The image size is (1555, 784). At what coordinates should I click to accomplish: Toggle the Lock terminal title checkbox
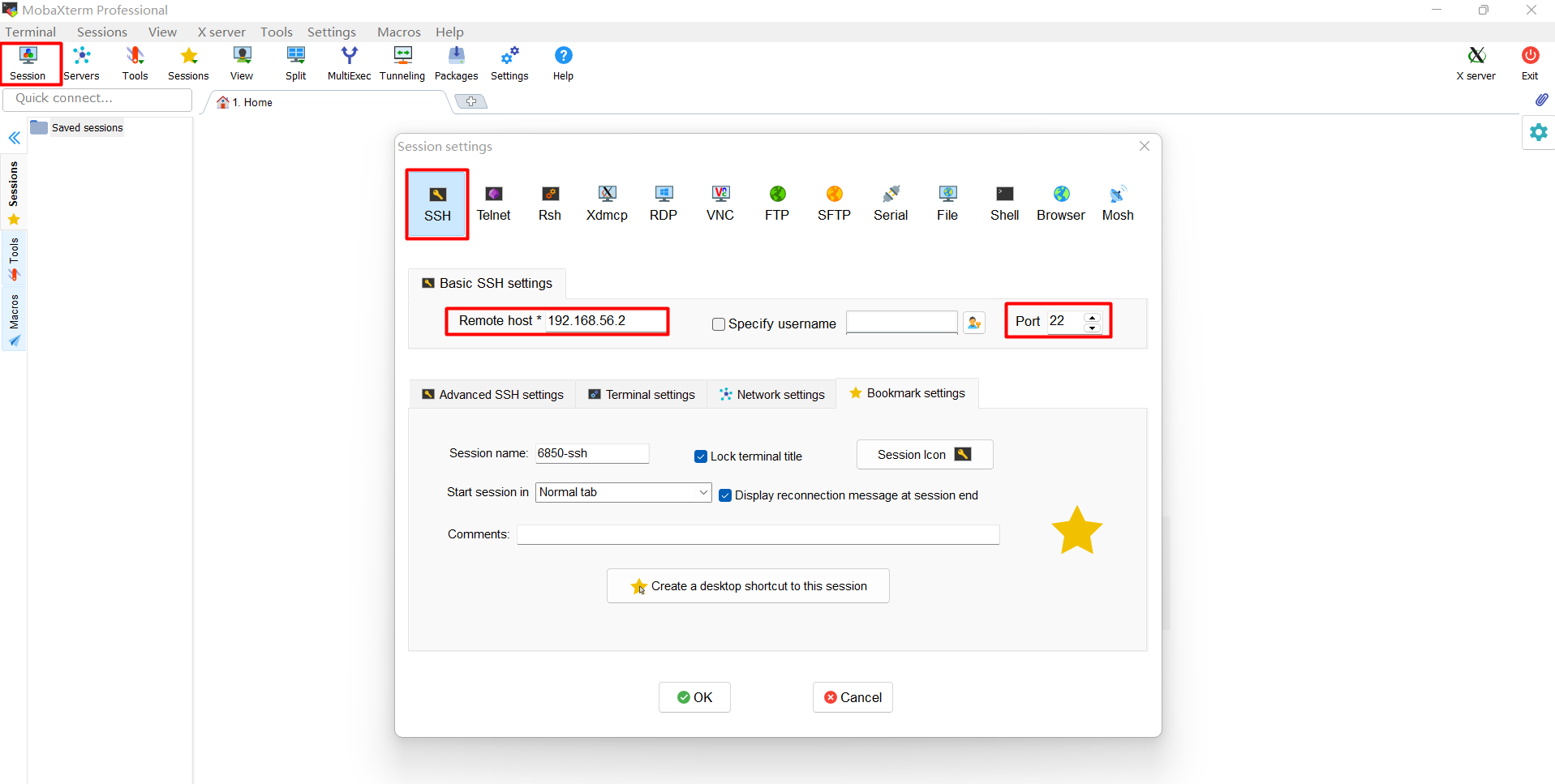click(x=701, y=456)
